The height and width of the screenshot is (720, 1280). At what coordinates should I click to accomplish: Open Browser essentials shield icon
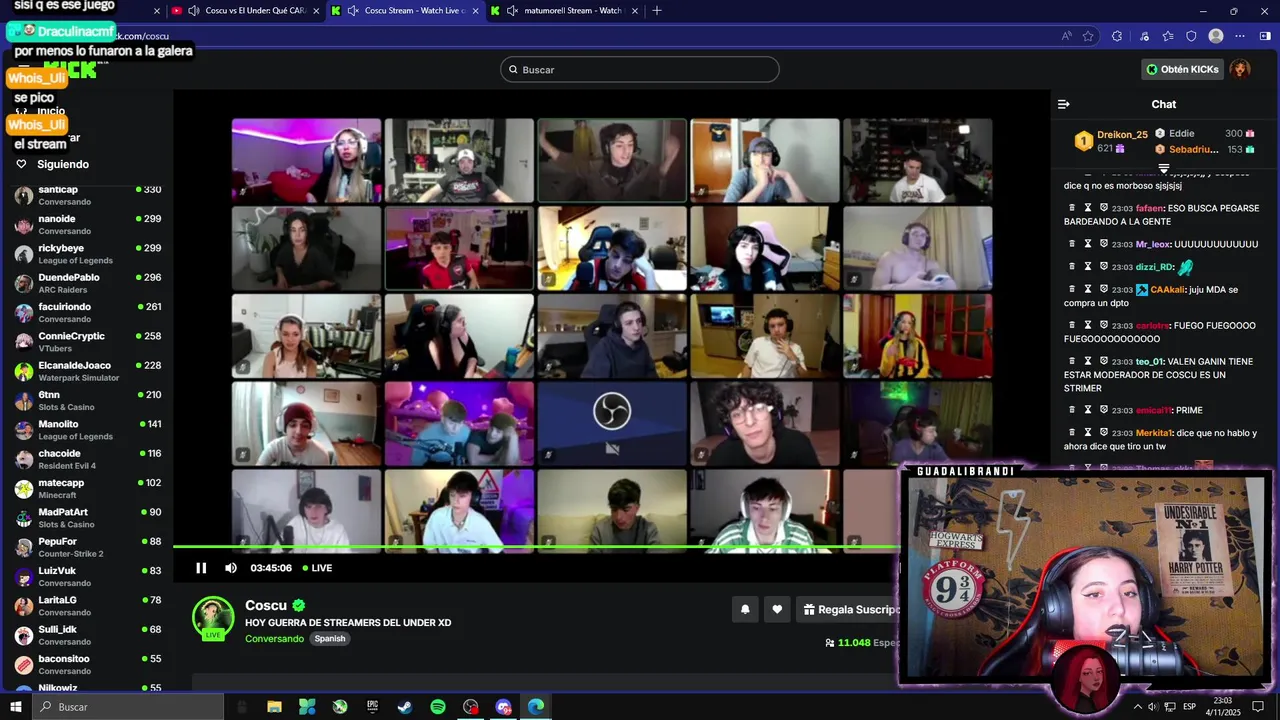(1191, 36)
